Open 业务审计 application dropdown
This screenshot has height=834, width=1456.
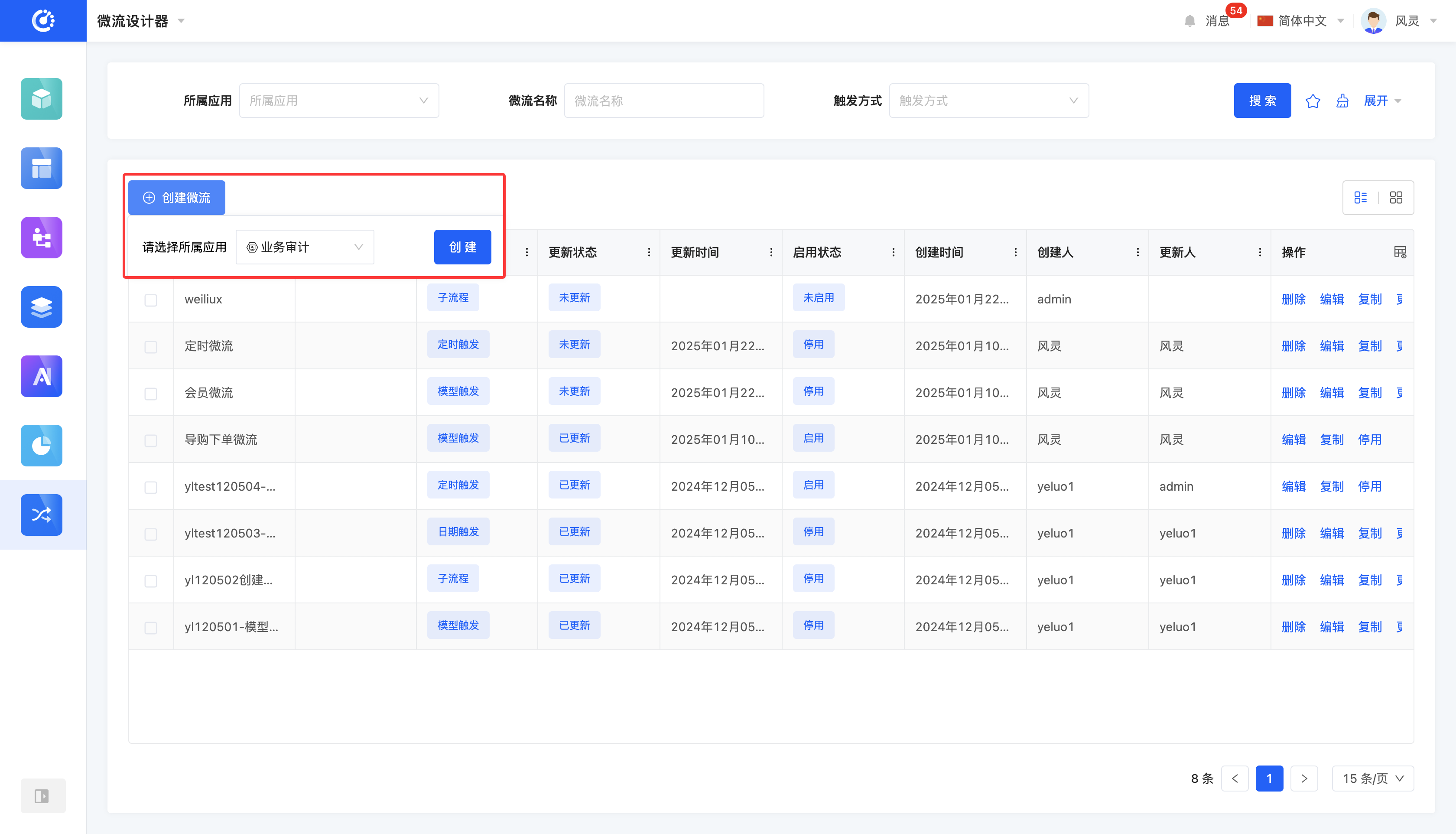coord(305,248)
